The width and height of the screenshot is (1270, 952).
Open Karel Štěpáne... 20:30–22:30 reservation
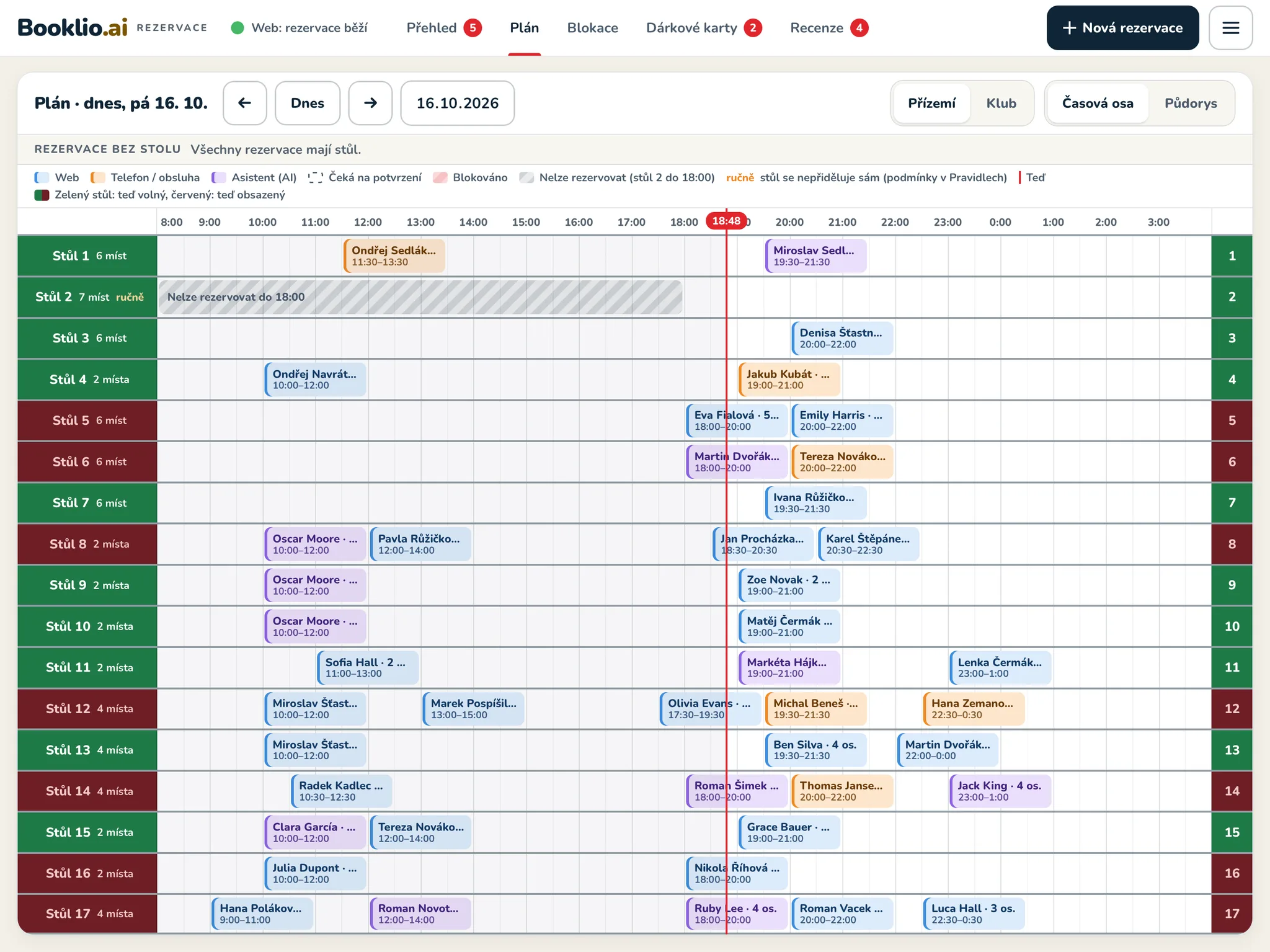[869, 544]
